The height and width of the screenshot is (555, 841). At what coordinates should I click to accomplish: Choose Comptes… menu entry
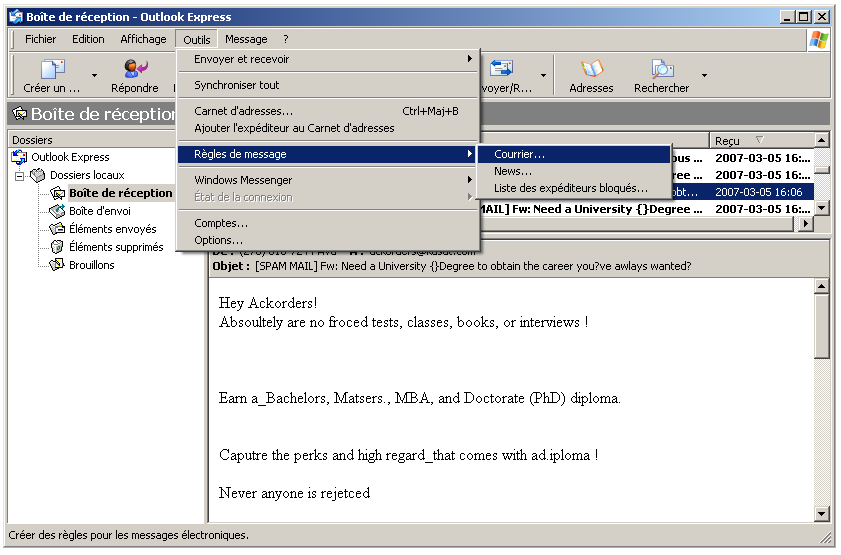pyautogui.click(x=328, y=223)
